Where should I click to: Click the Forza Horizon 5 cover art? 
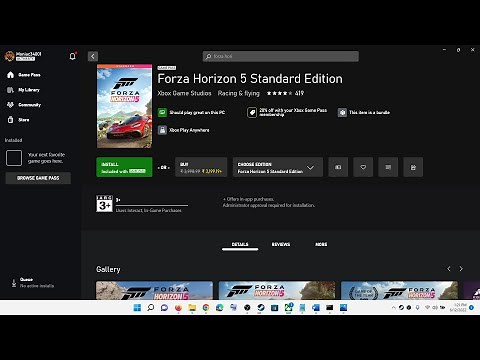click(x=124, y=106)
